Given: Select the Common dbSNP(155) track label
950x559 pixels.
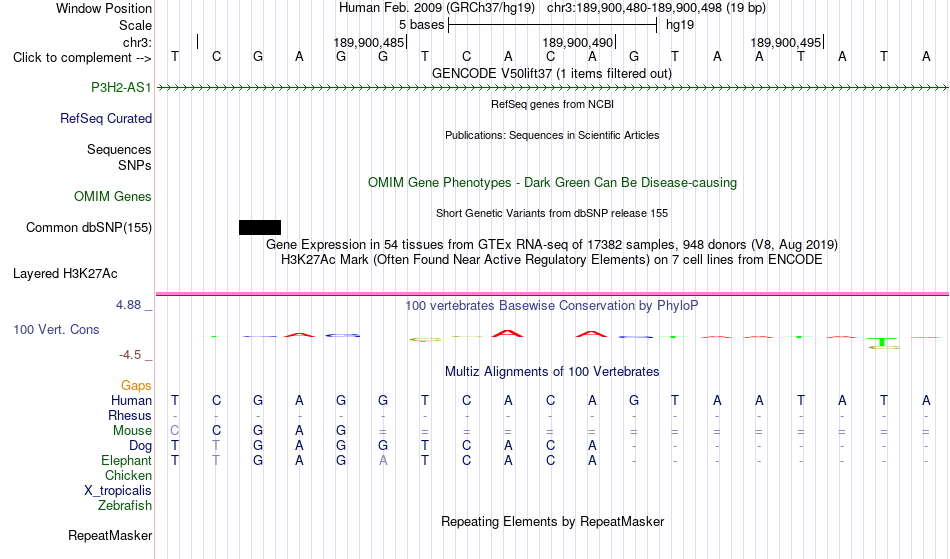Looking at the screenshot, I should tap(89, 228).
